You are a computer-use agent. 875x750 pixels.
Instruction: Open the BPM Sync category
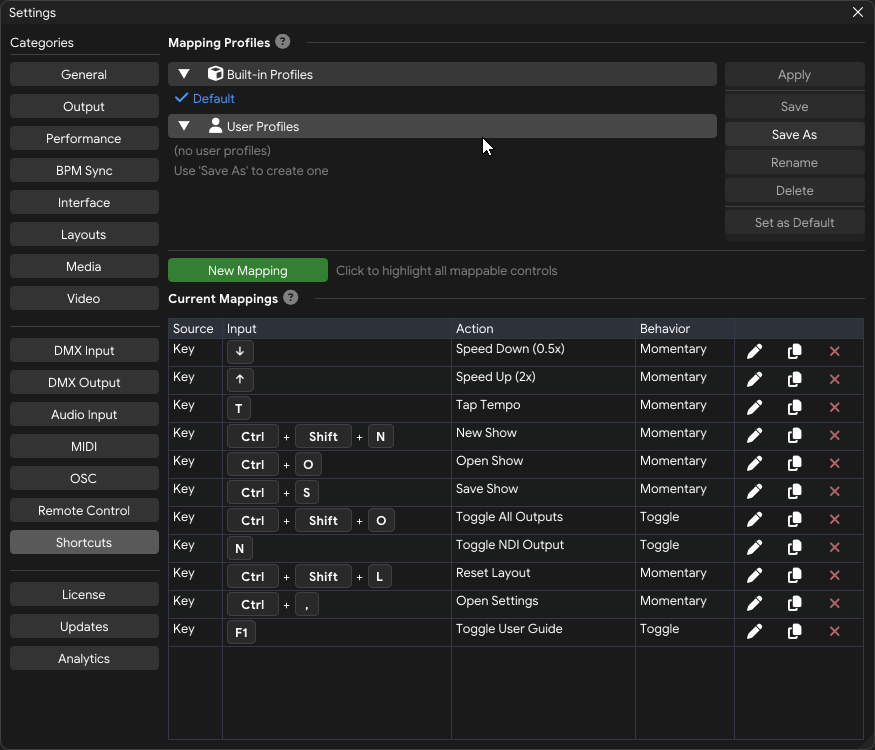[84, 170]
